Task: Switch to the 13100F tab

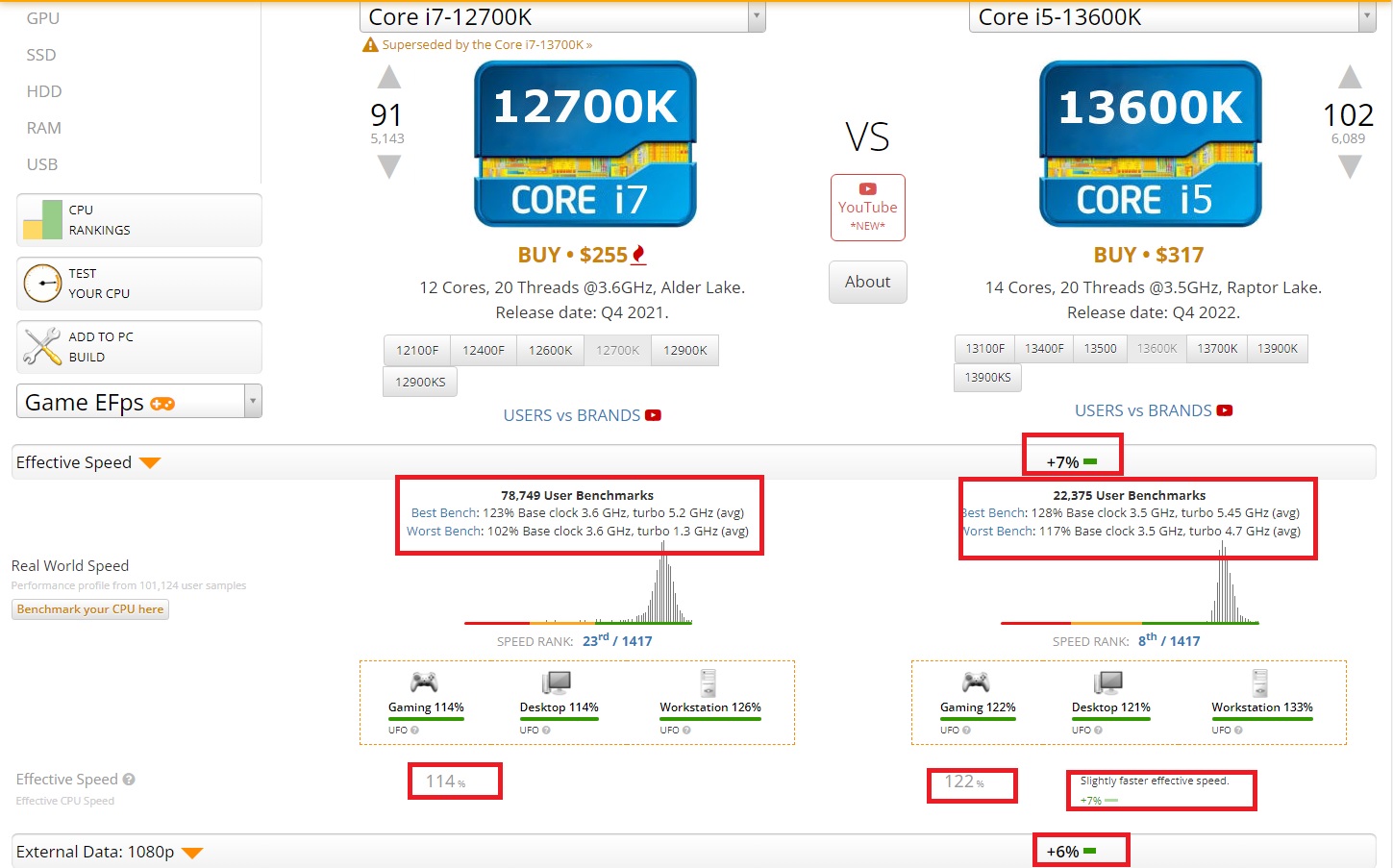Action: click(985, 348)
